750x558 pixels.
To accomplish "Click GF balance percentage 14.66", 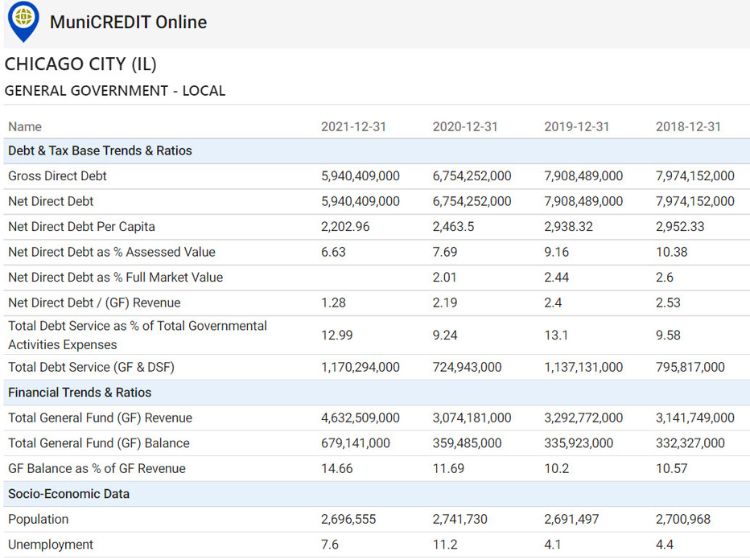I will (337, 469).
